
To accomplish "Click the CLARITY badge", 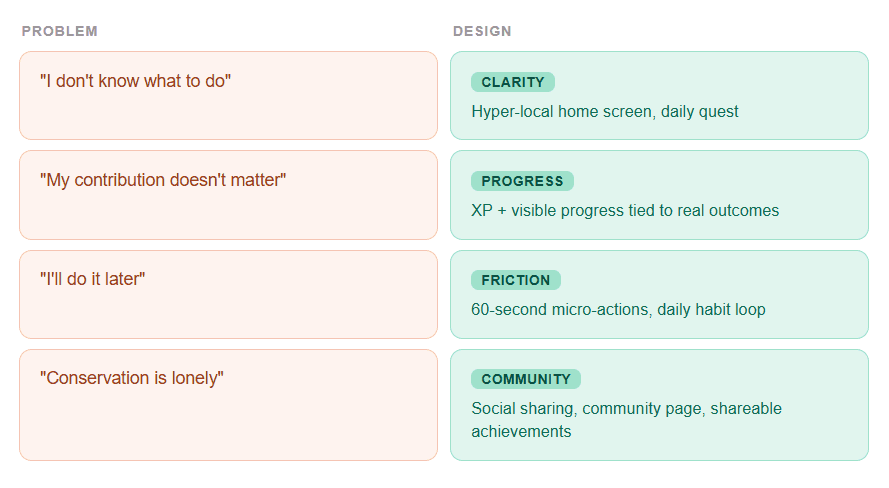I will (x=513, y=82).
